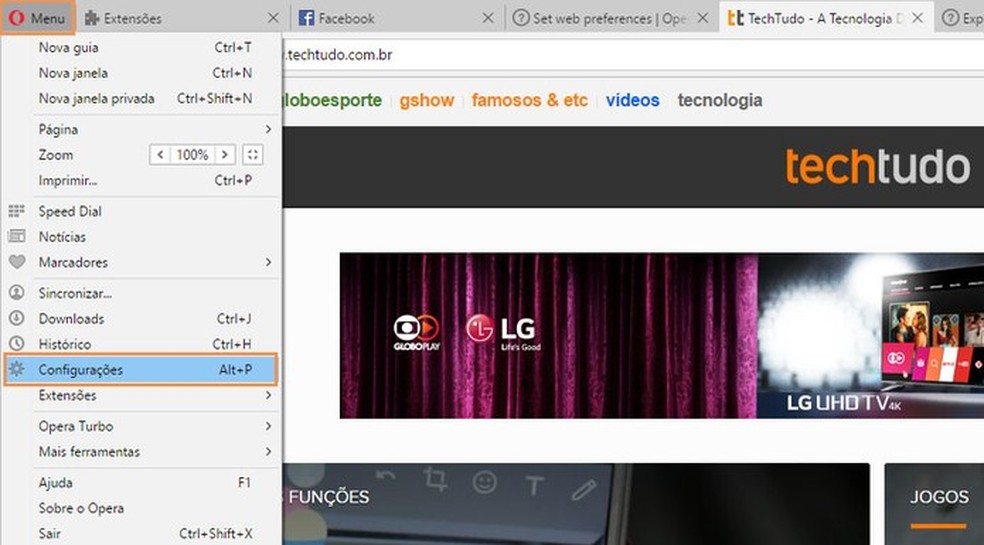Screen dimensions: 984x545
Task: Open the globoesporte link
Action: (x=331, y=100)
